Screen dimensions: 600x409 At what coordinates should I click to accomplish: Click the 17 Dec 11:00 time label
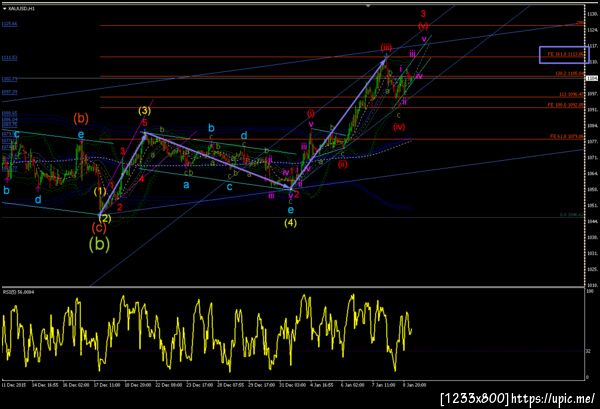pyautogui.click(x=107, y=385)
